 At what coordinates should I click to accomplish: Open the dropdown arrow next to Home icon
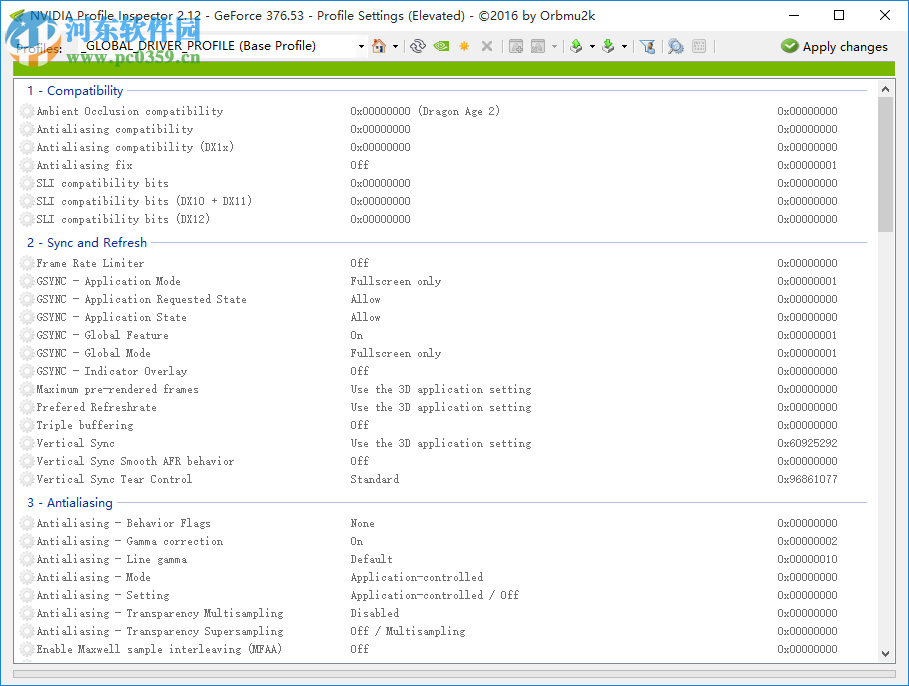pyautogui.click(x=395, y=46)
